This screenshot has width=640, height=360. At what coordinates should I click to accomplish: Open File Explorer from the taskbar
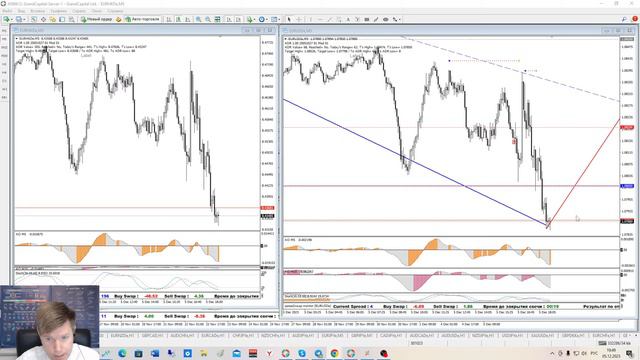[203, 353]
